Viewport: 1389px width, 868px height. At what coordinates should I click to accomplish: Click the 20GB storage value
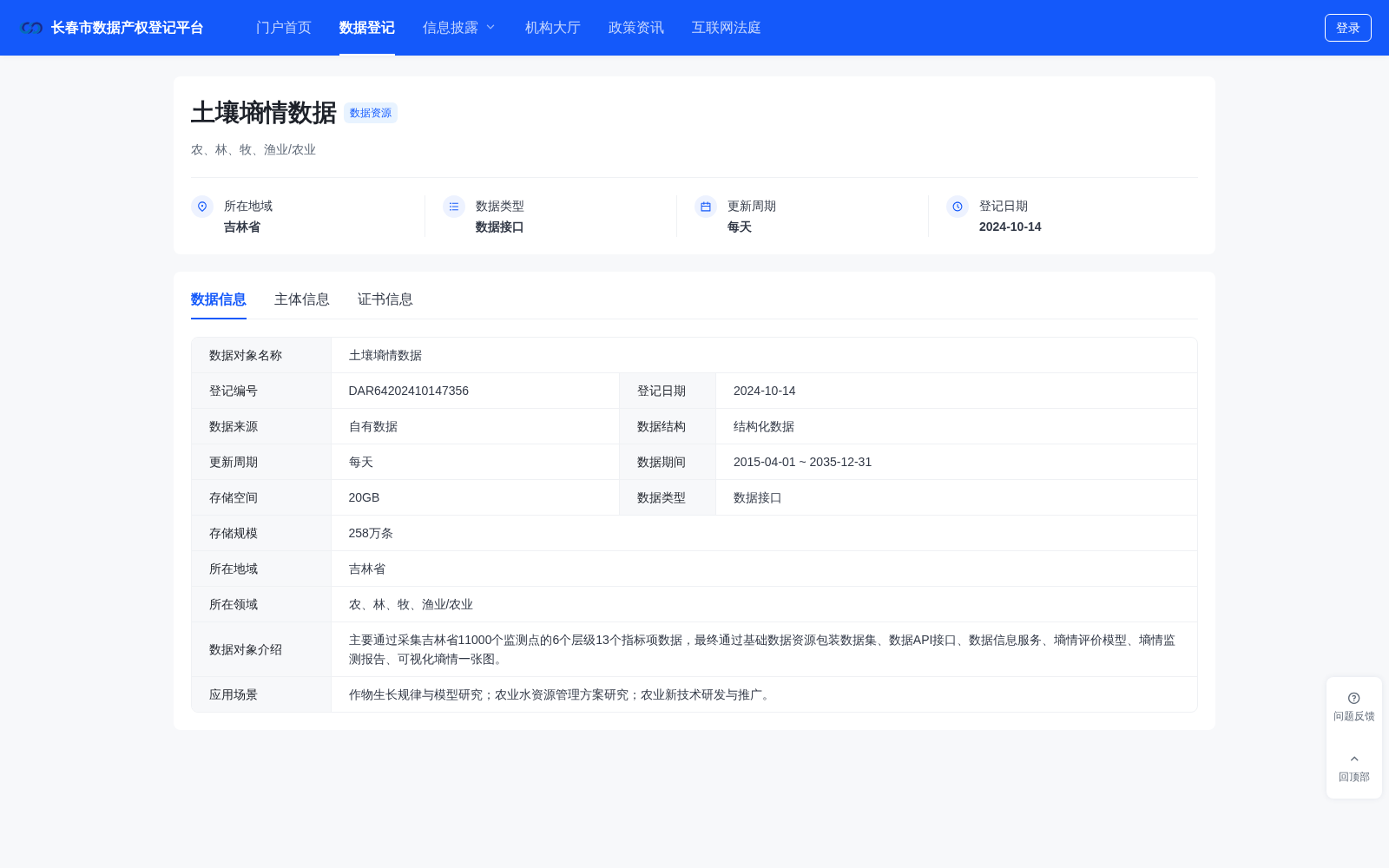(x=365, y=497)
